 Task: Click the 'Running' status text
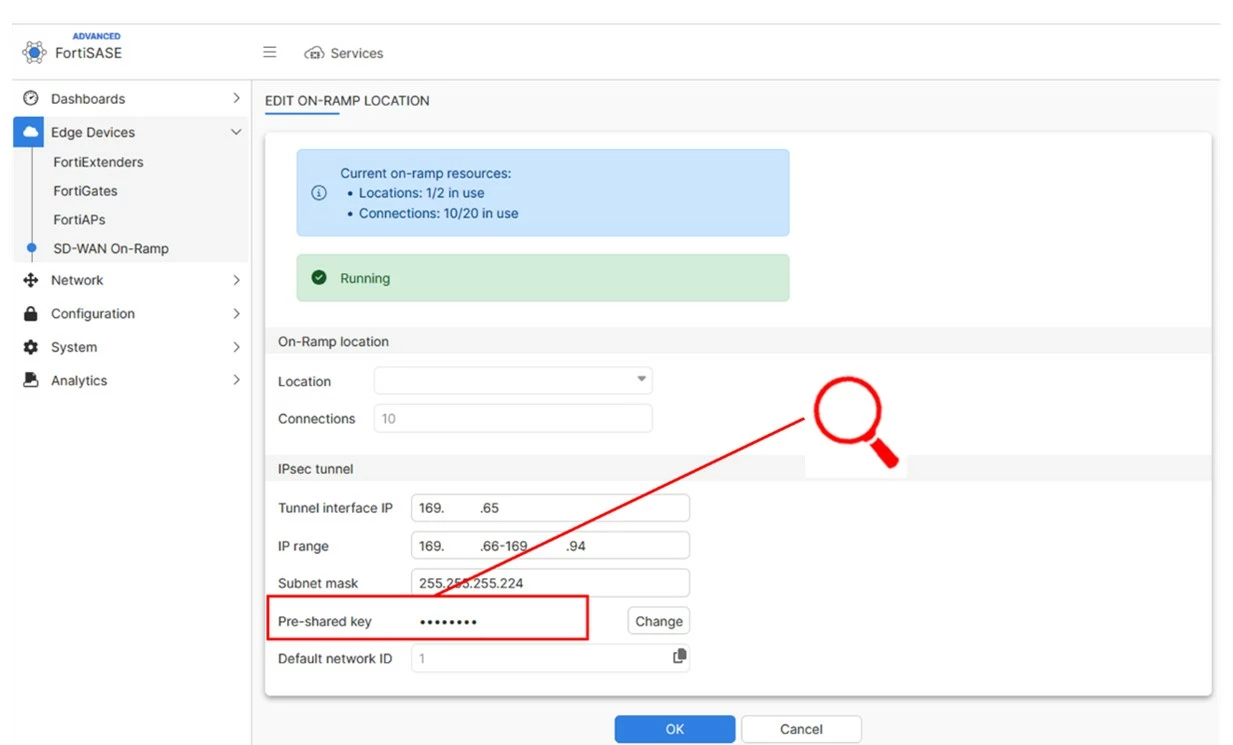(365, 278)
